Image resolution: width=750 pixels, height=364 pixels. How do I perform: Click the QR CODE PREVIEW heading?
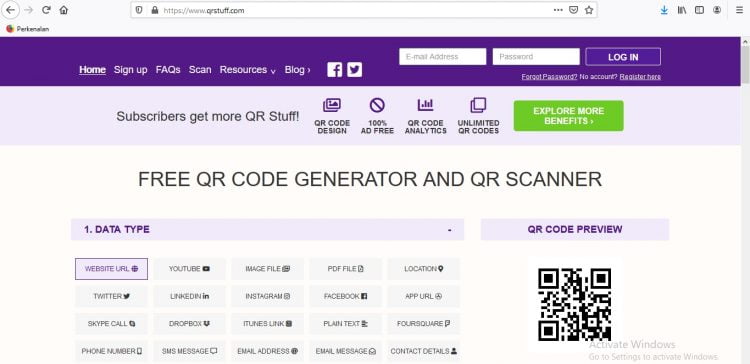click(575, 230)
